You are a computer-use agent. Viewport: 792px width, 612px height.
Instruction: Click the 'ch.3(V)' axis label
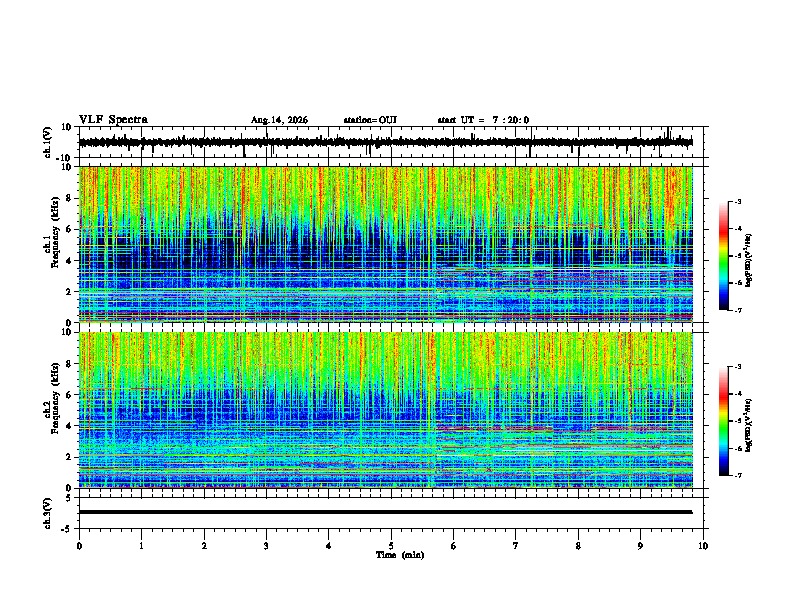point(47,513)
